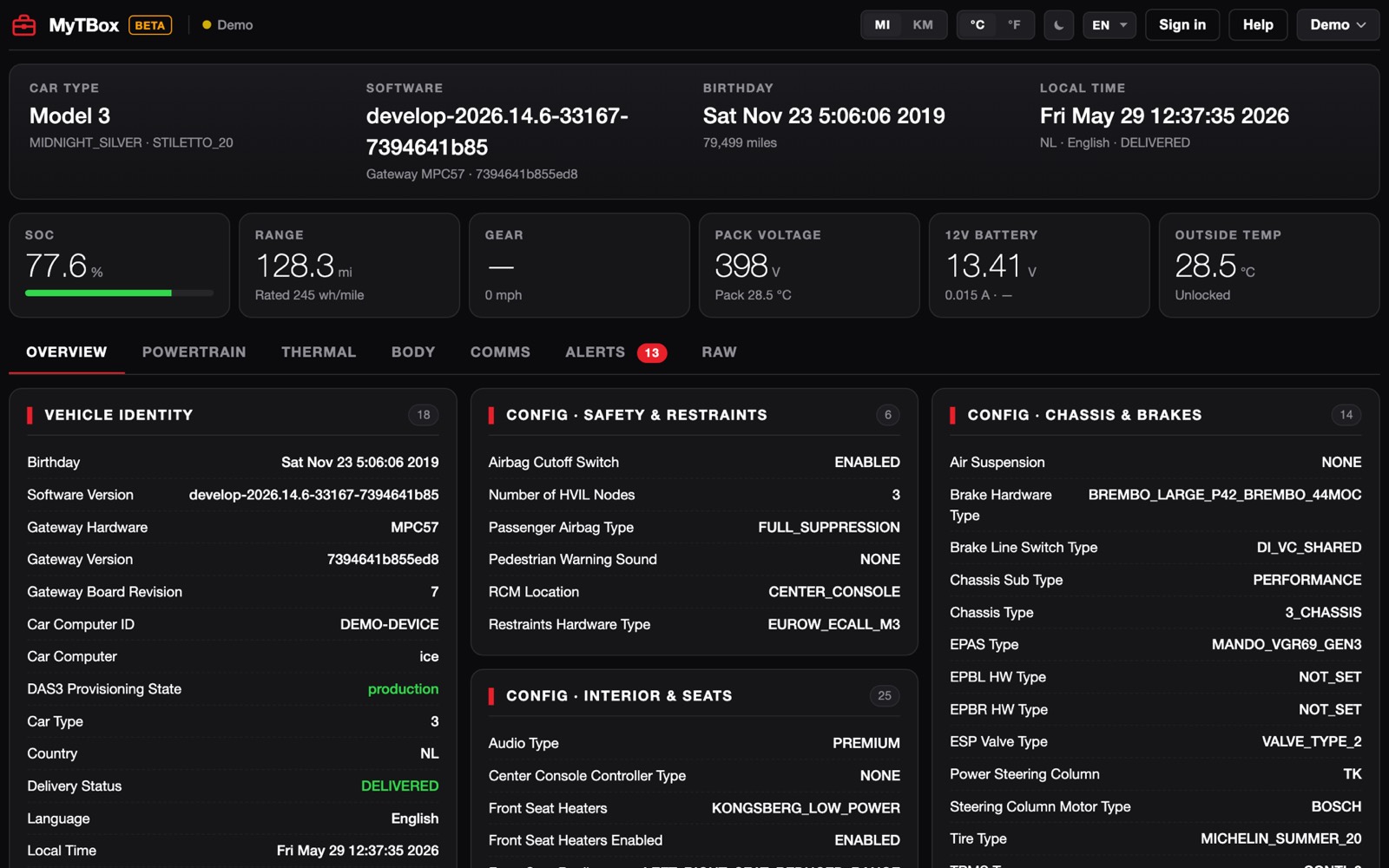Click the green DELIVERED status value
Image resolution: width=1389 pixels, height=868 pixels.
[399, 786]
